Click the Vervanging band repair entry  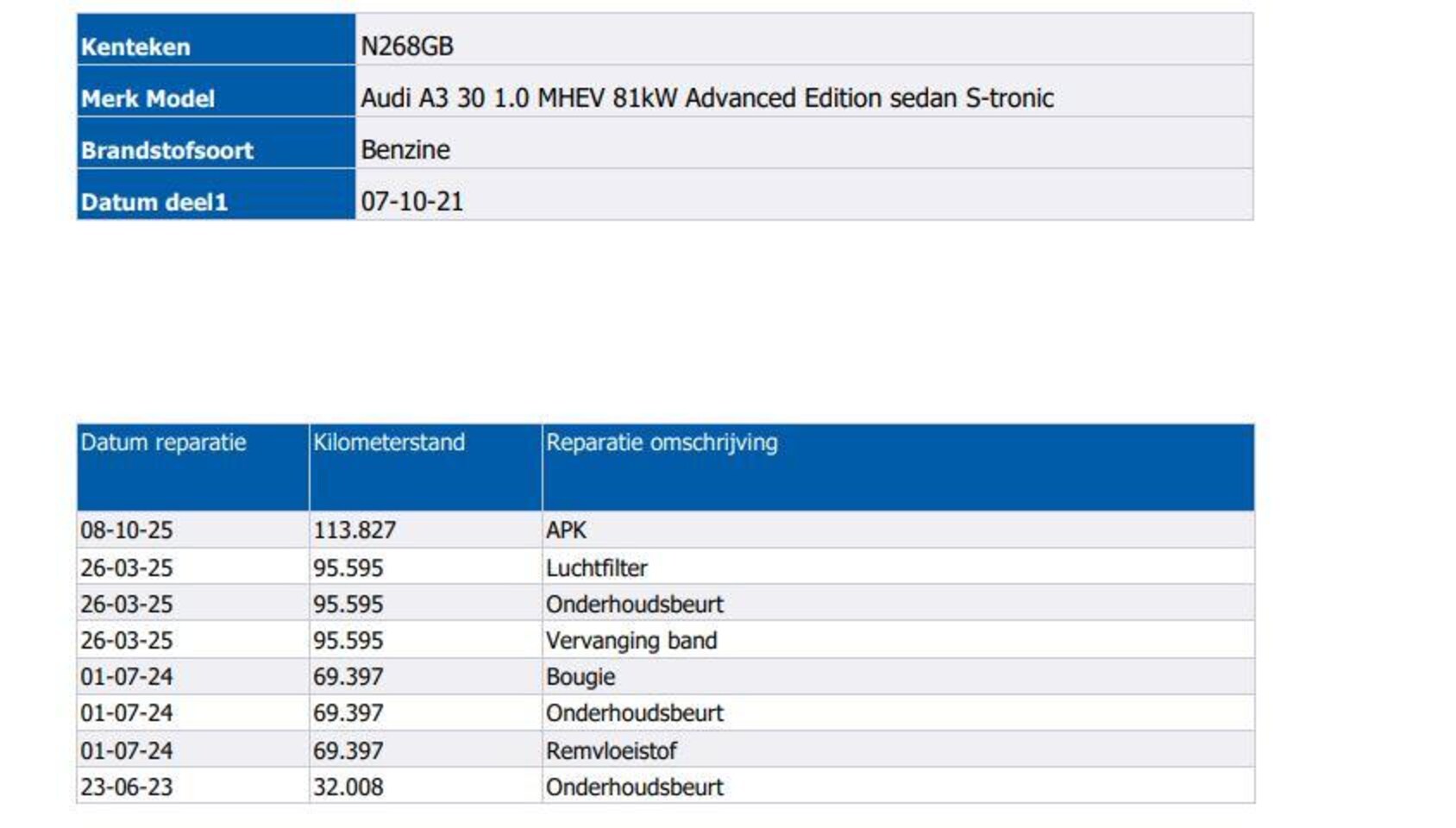(x=631, y=640)
